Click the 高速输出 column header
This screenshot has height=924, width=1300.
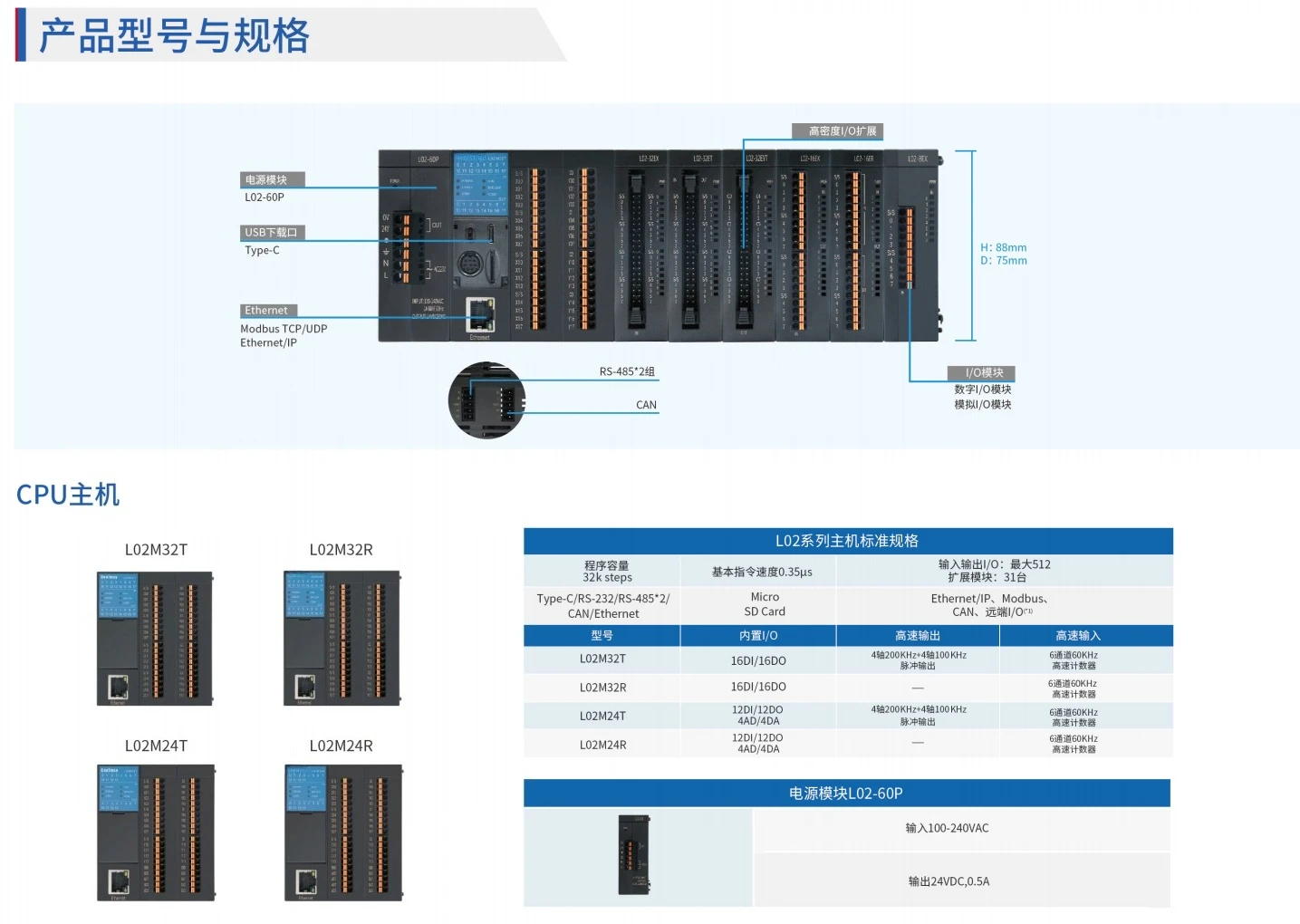pos(918,635)
